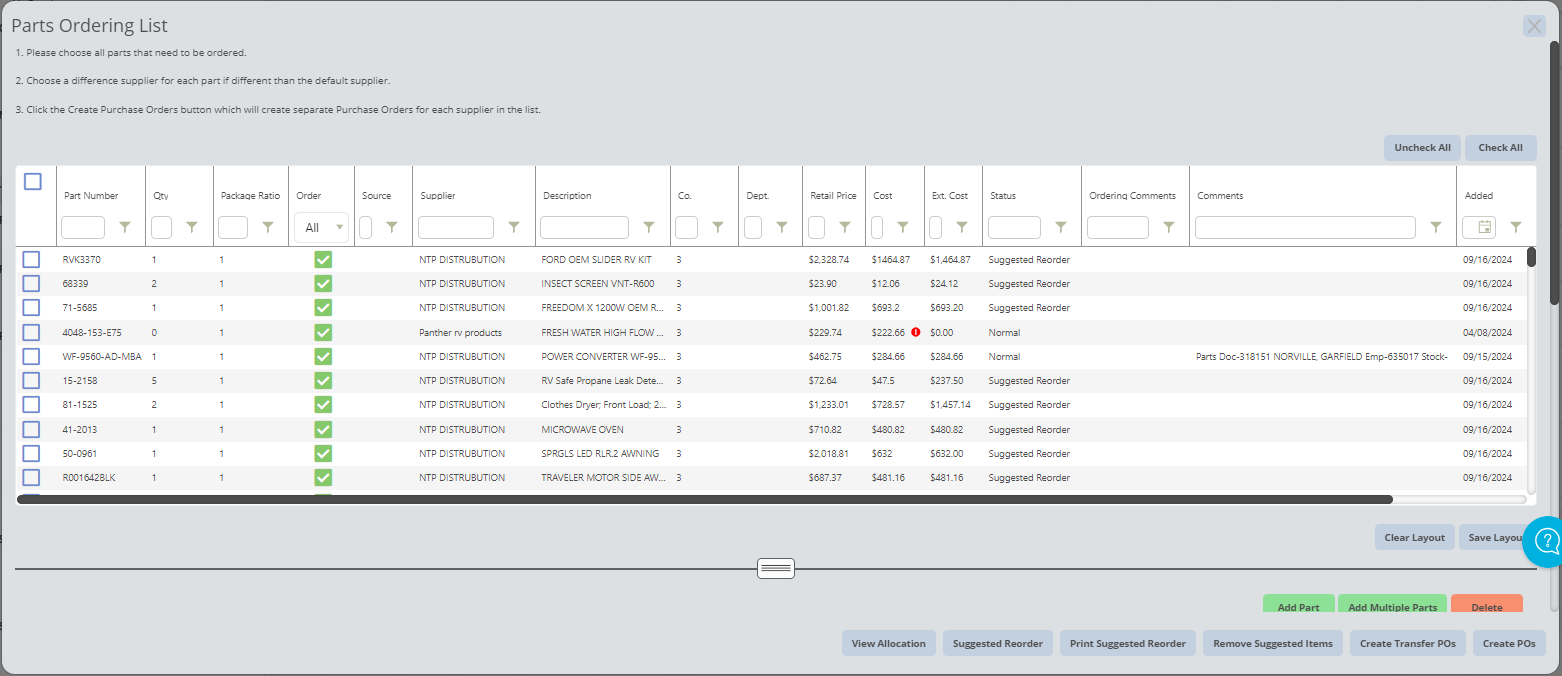Click the Print Suggested Reorder button

(1128, 643)
